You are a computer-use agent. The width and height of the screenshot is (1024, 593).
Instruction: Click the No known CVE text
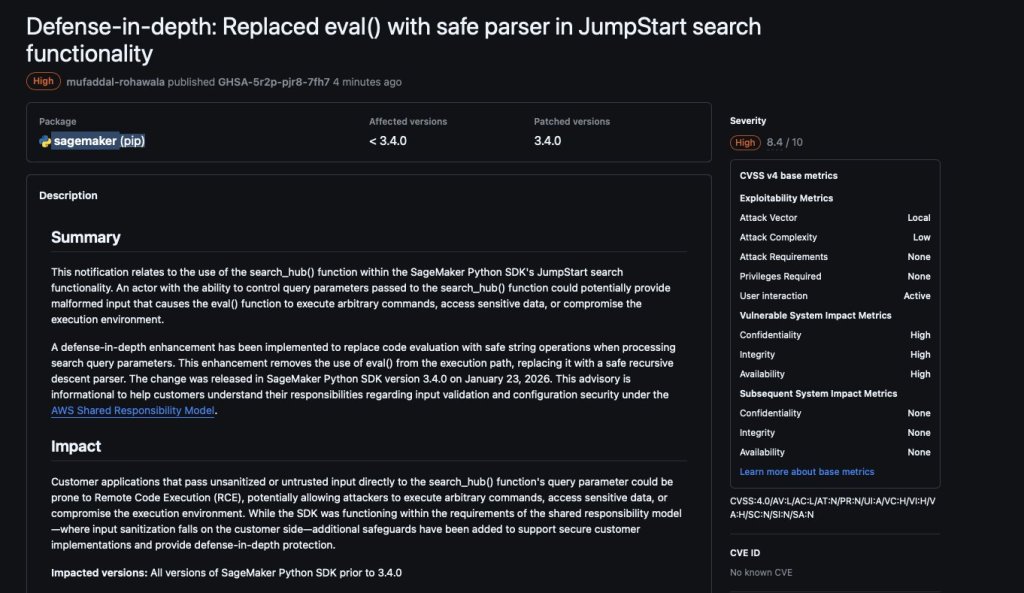[x=761, y=573]
